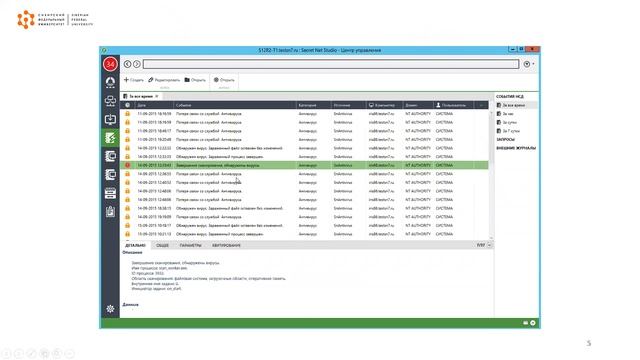Click the red alert icon on highlighted row
The height and width of the screenshot is (360, 640).
(x=127, y=165)
